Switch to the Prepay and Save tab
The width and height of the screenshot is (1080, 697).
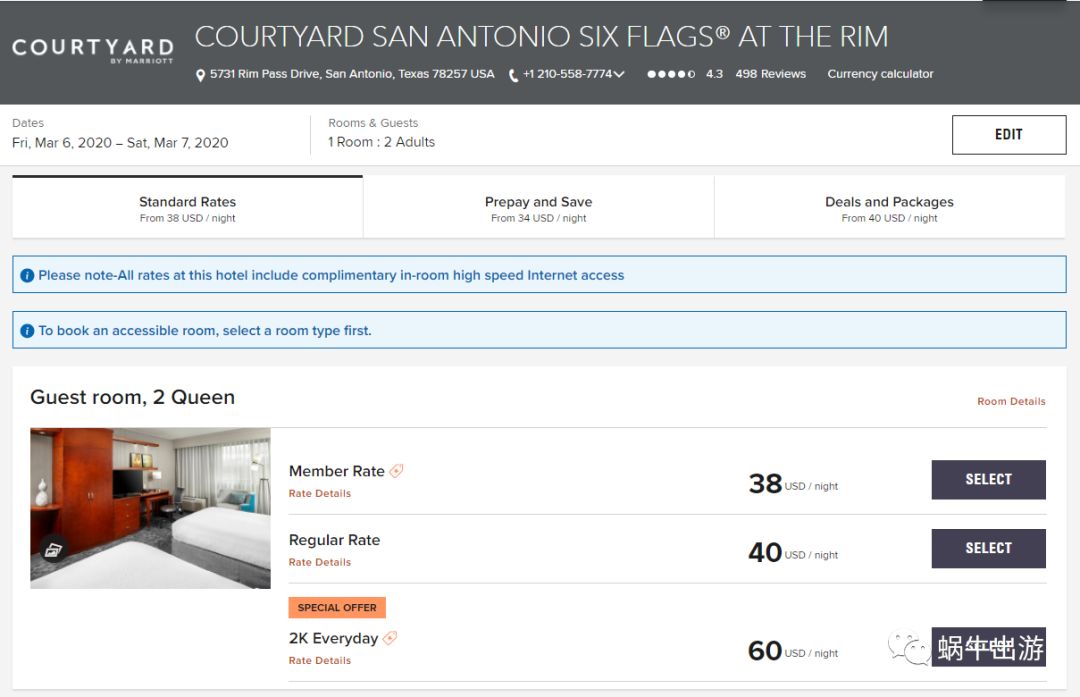(x=539, y=208)
